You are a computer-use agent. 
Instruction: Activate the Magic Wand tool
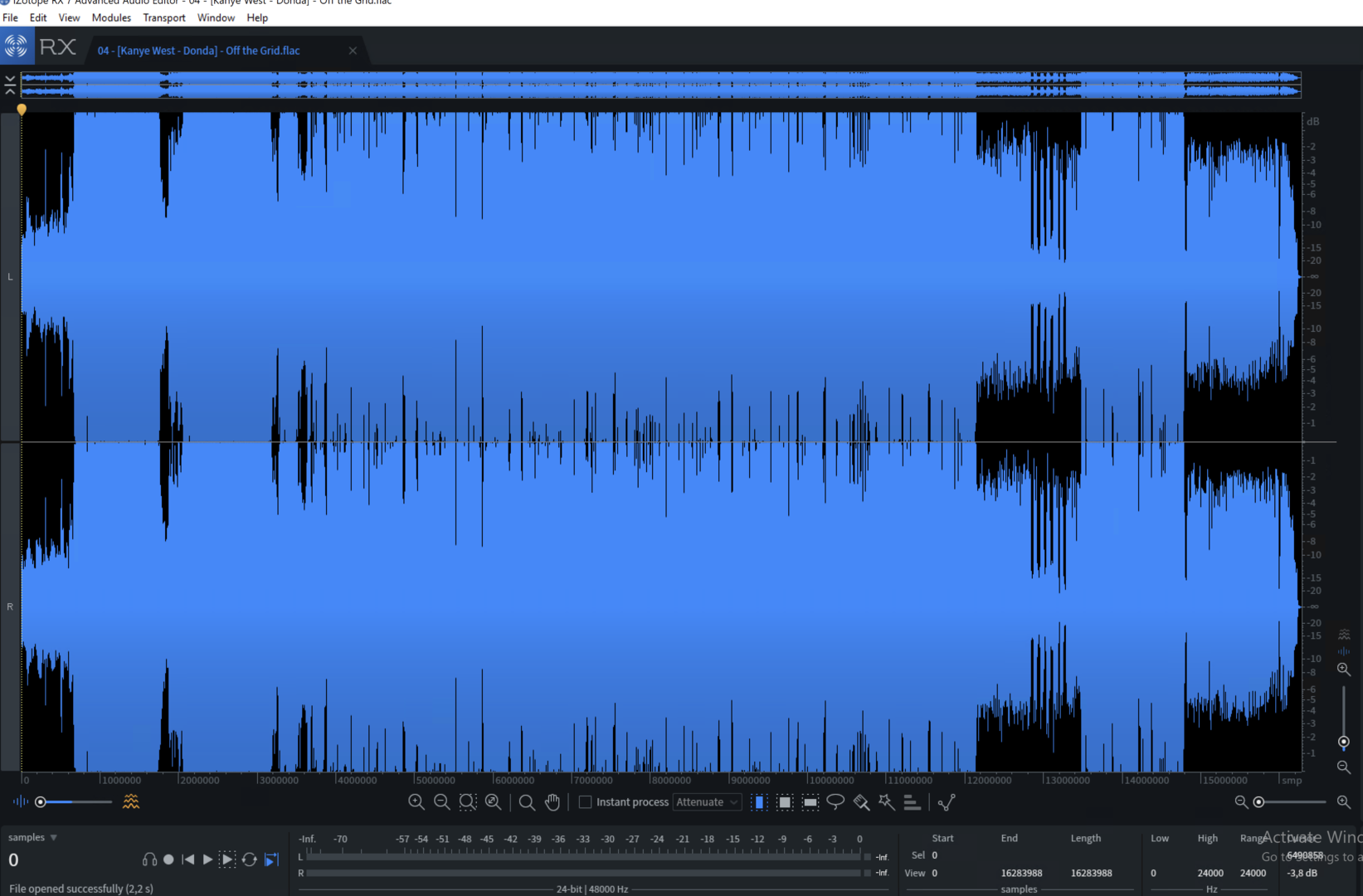point(887,801)
